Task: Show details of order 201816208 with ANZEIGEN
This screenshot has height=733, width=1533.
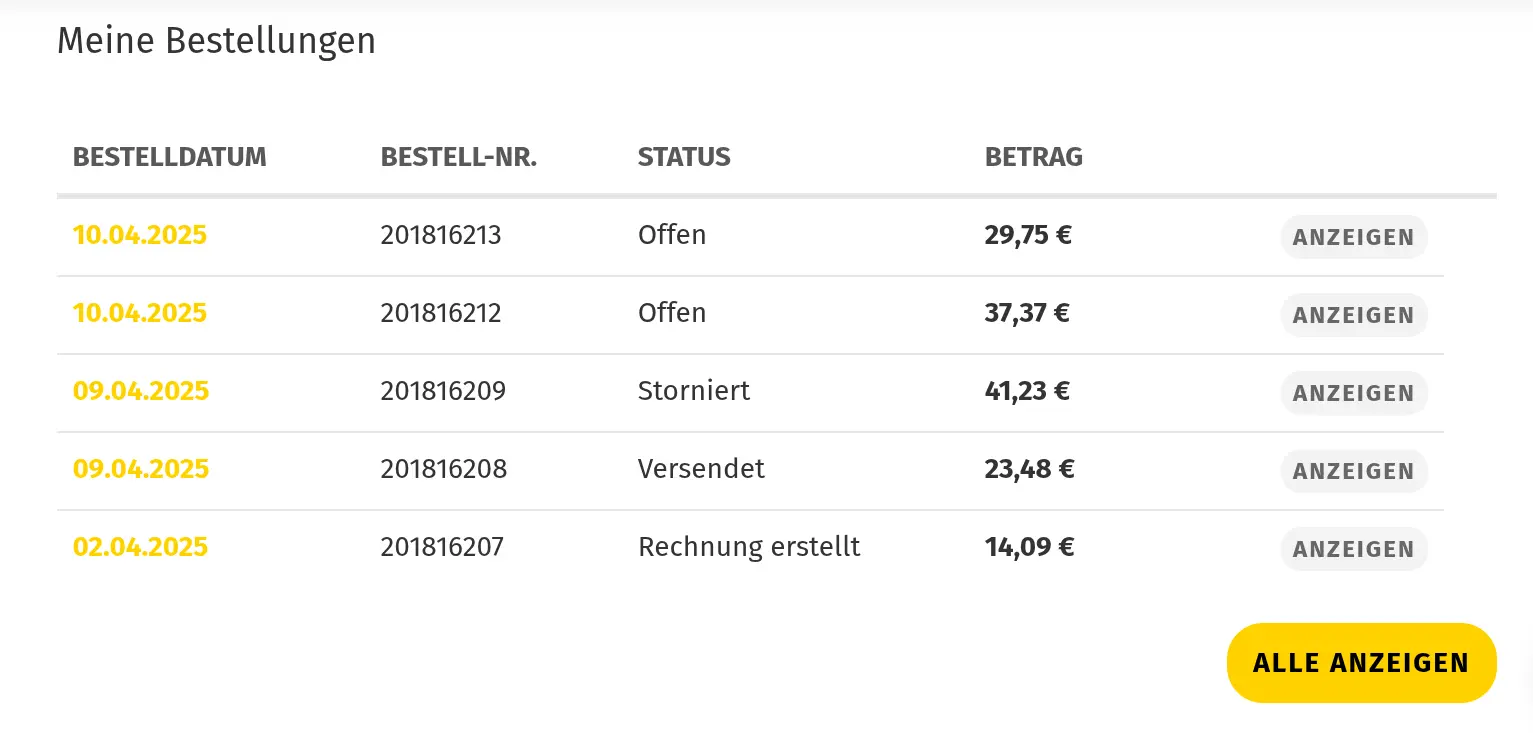Action: point(1354,471)
